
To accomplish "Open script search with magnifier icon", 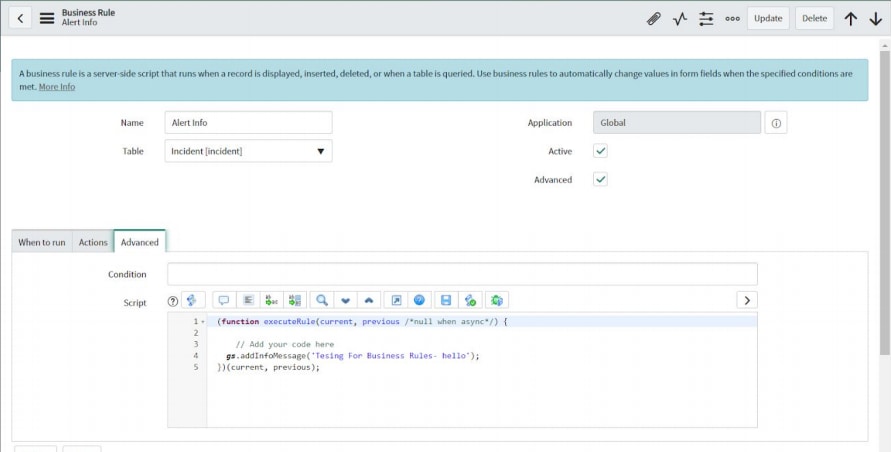I will [322, 300].
